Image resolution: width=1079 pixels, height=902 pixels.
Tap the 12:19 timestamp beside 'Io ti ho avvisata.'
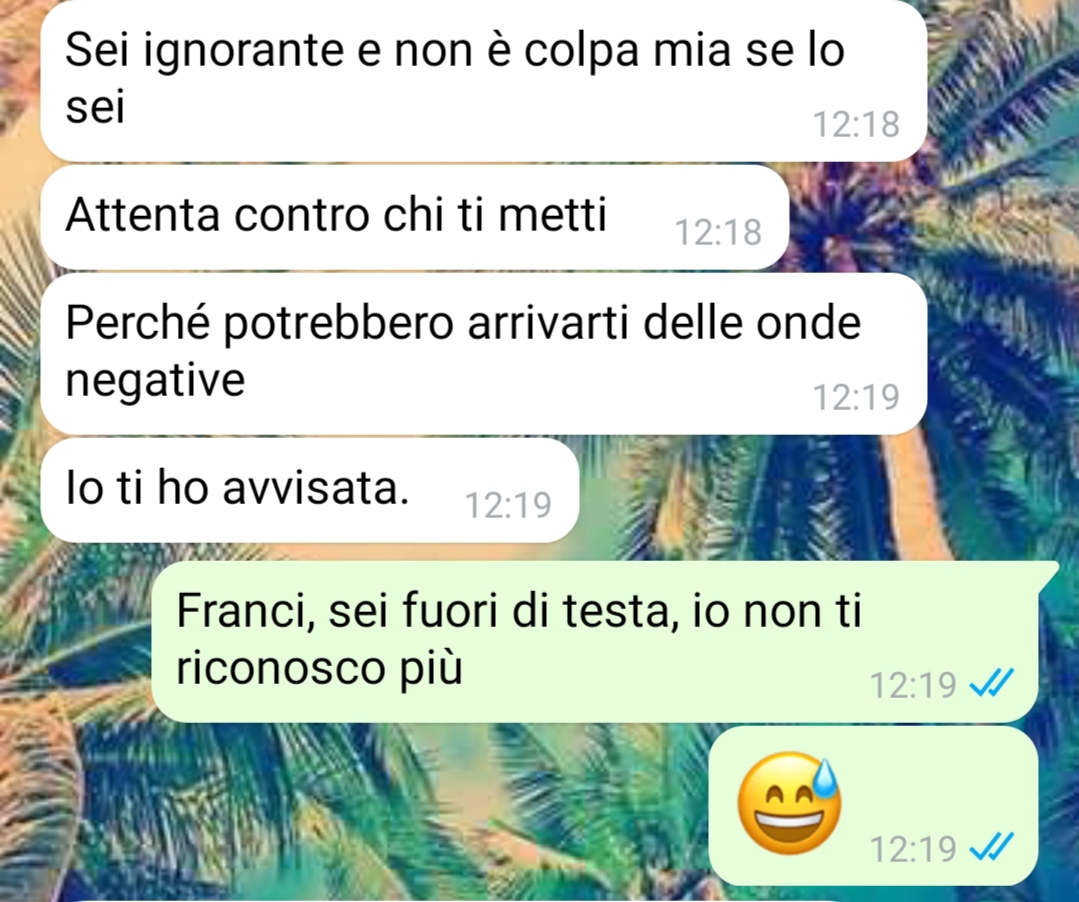509,505
